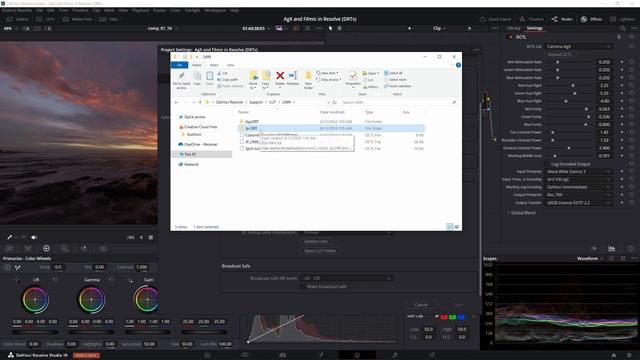The image size is (640, 360).
Task: Open Nodes panel in Resolve top toolbar
Action: coord(562,19)
